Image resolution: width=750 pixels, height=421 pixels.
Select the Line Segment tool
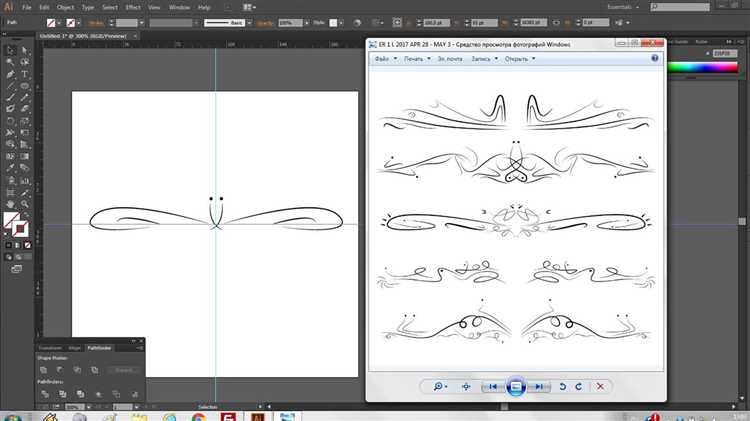click(11, 86)
